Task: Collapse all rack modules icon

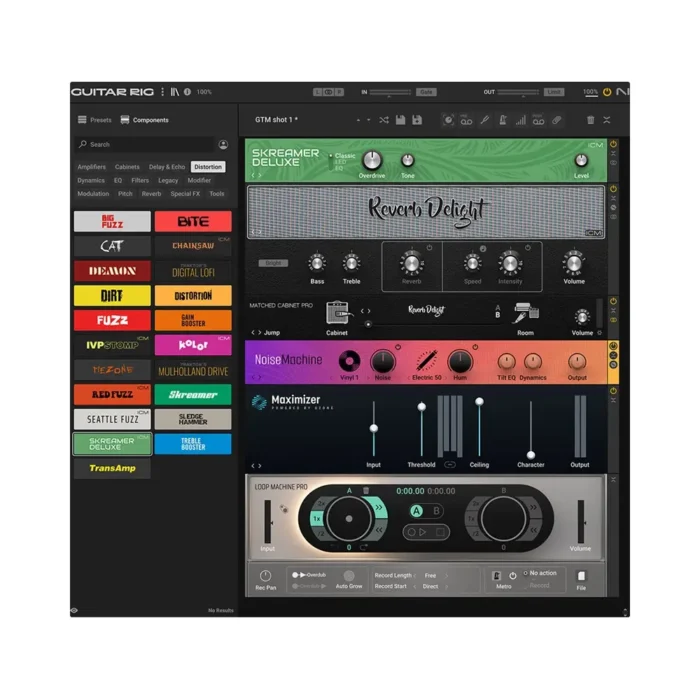Action: click(x=607, y=120)
